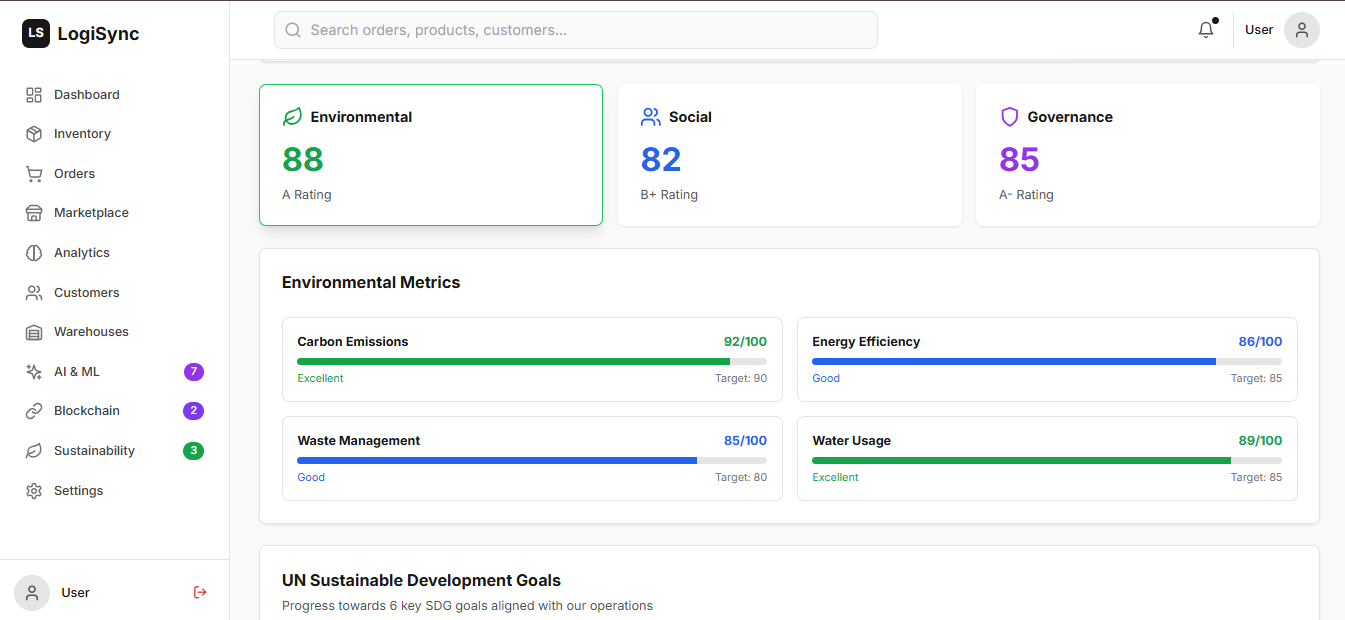Click the A- Rating label
This screenshot has height=620, width=1345.
(1026, 195)
